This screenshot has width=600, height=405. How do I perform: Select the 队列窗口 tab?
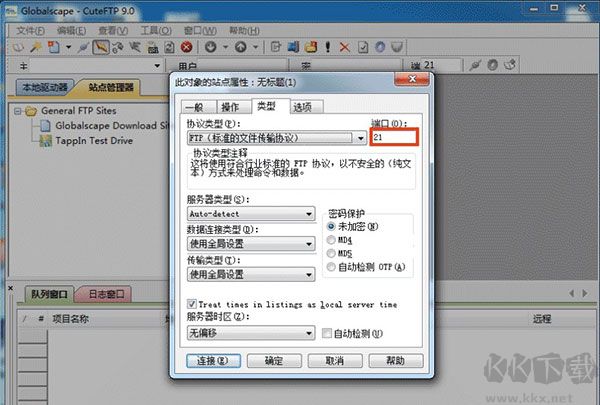[x=49, y=294]
